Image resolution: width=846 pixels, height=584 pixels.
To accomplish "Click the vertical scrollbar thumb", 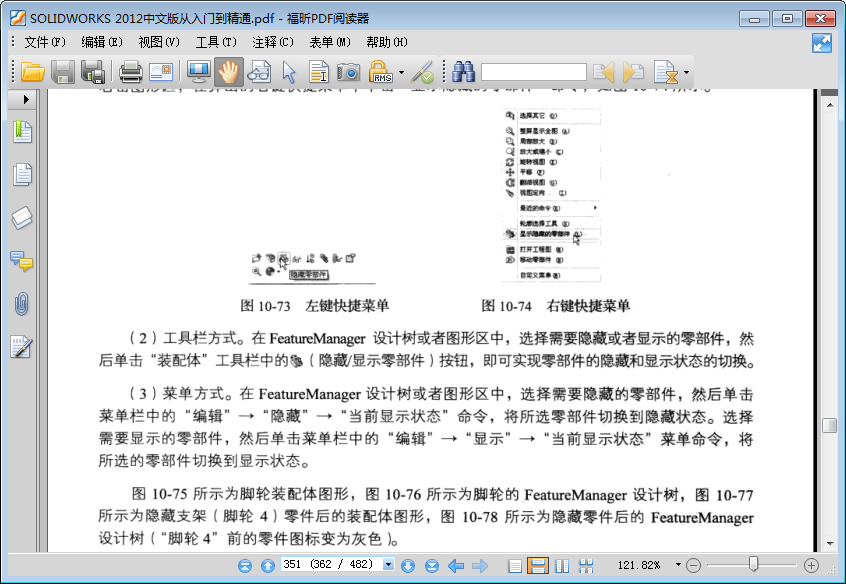I will (829, 425).
